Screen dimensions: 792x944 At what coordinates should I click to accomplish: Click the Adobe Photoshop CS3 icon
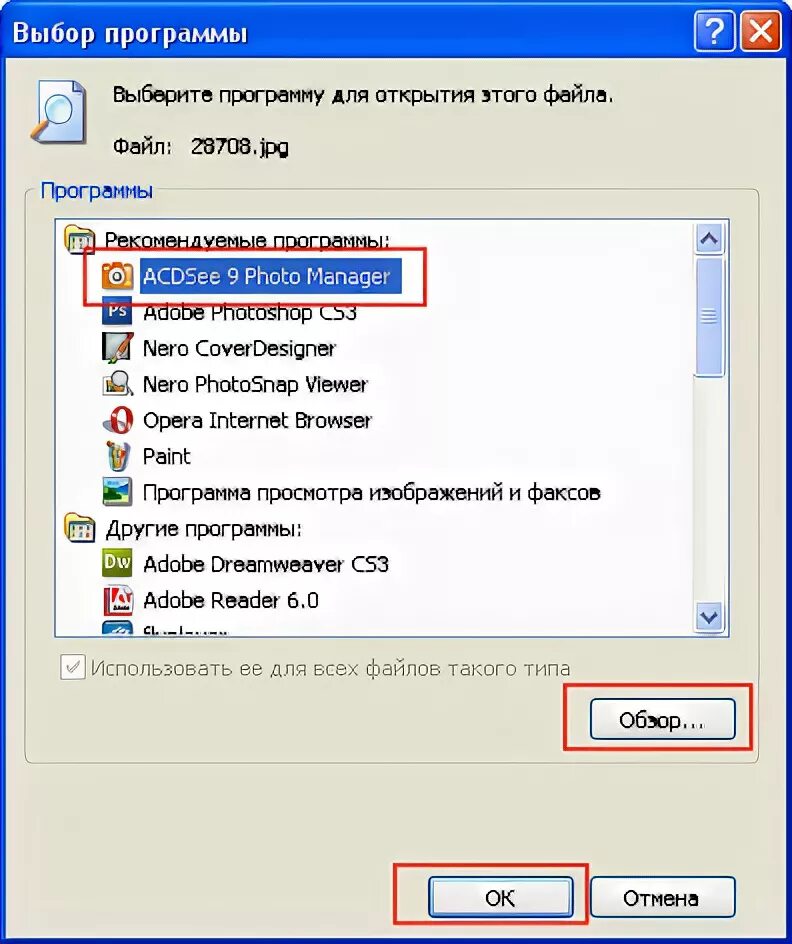tap(117, 311)
